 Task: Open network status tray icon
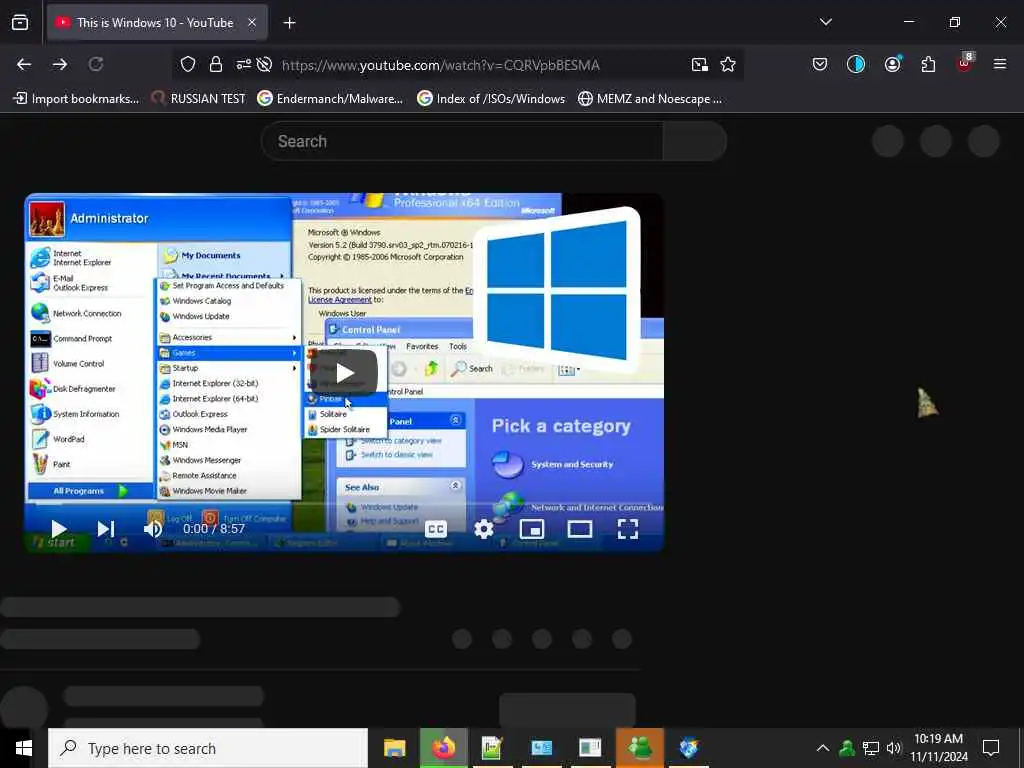point(871,748)
